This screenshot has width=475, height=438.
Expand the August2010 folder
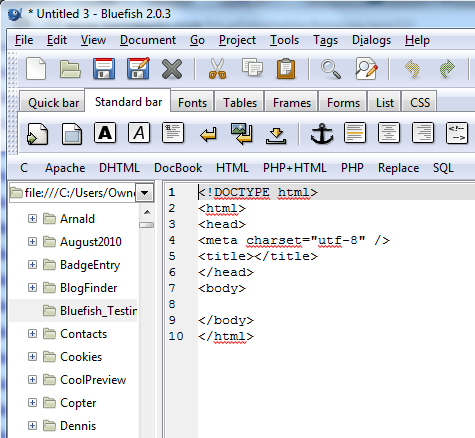click(x=32, y=241)
